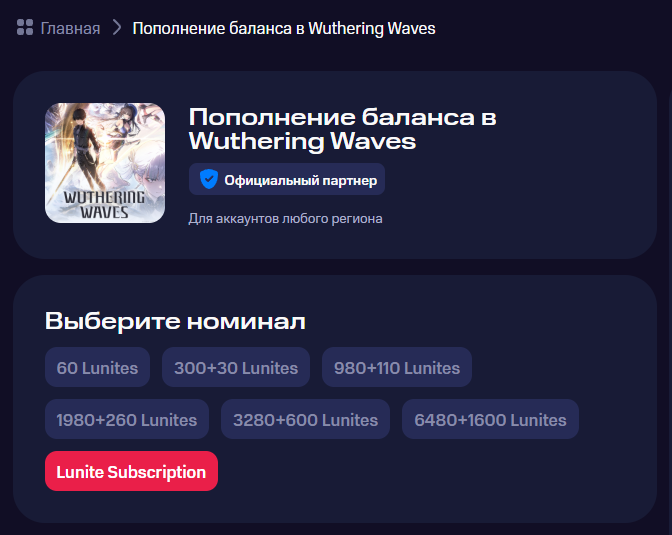Viewport: 672px width, 535px height.
Task: Go to the Главная breadcrumb link
Action: [x=70, y=28]
